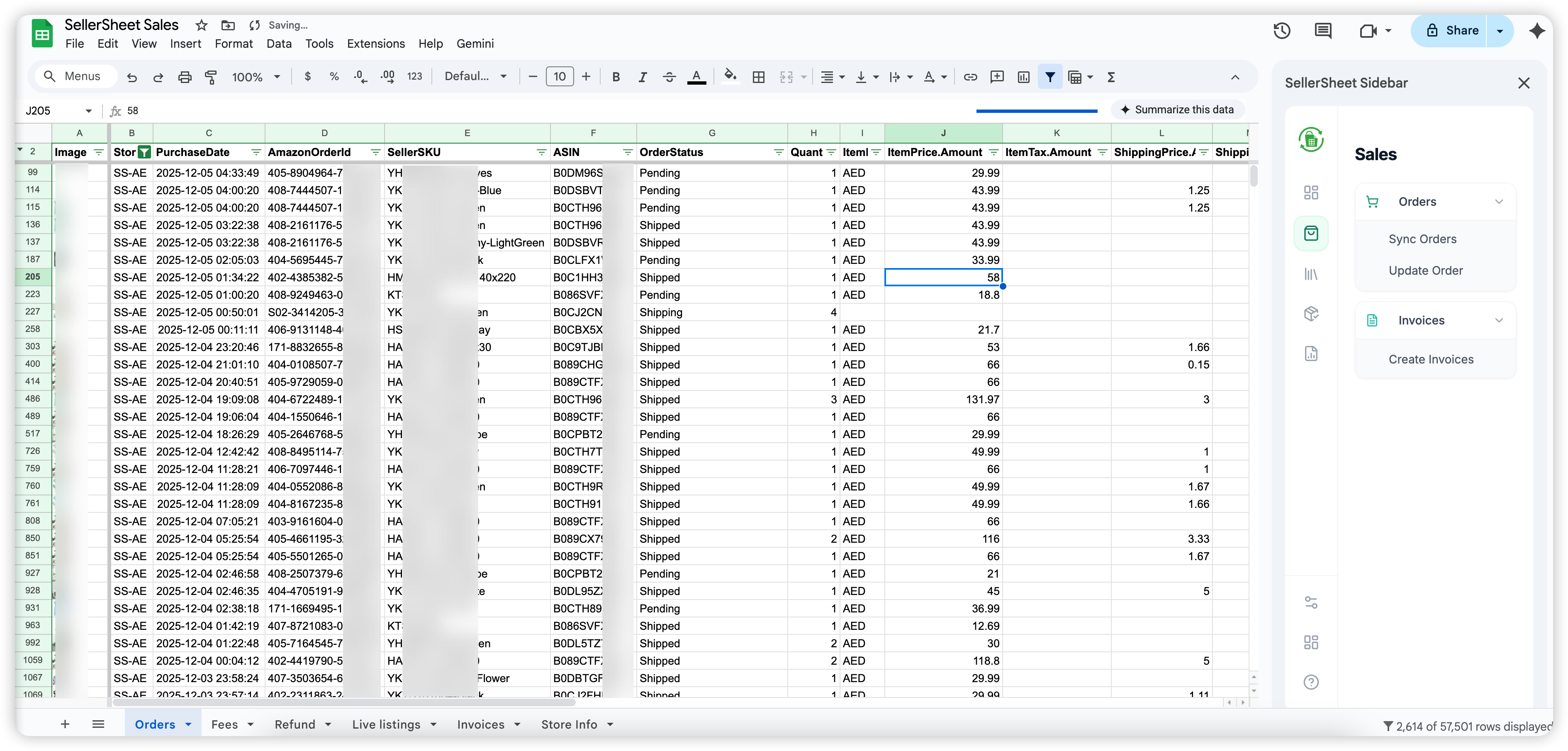Click the help question mark in sidebar
Image resolution: width=1568 pixels, height=751 pixels.
point(1310,682)
